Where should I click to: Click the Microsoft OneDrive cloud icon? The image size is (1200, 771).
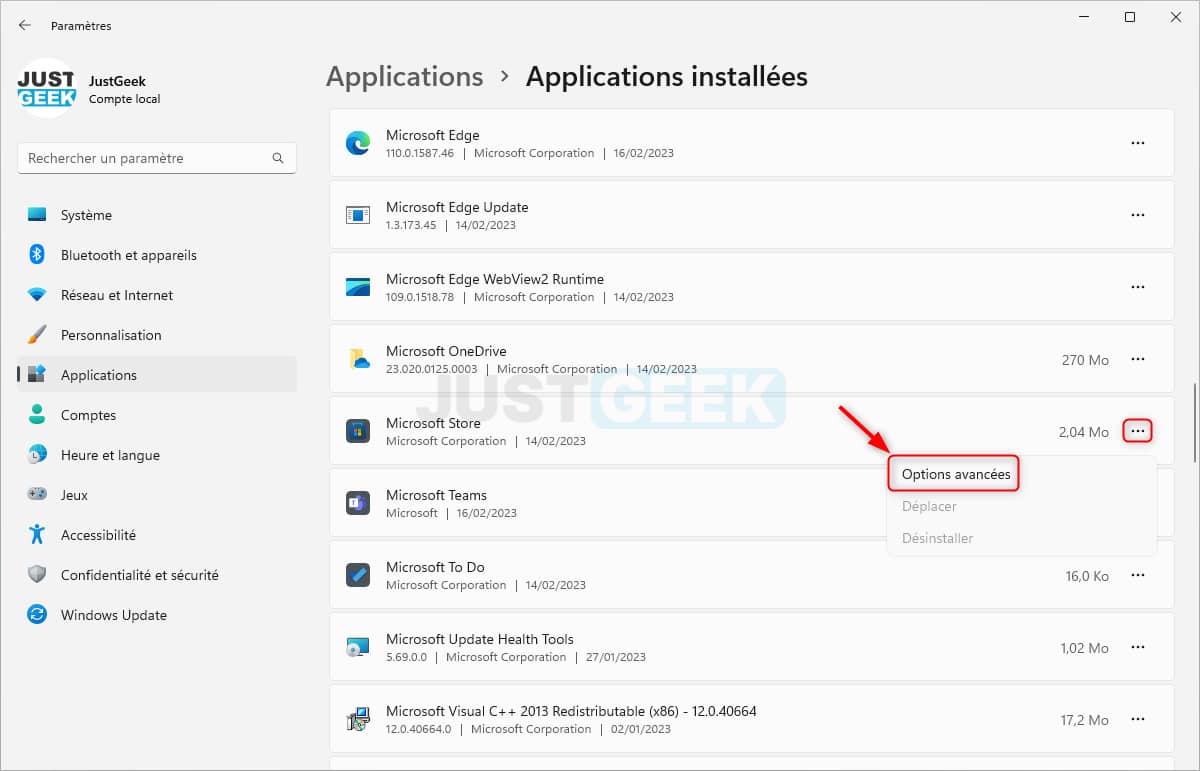359,359
